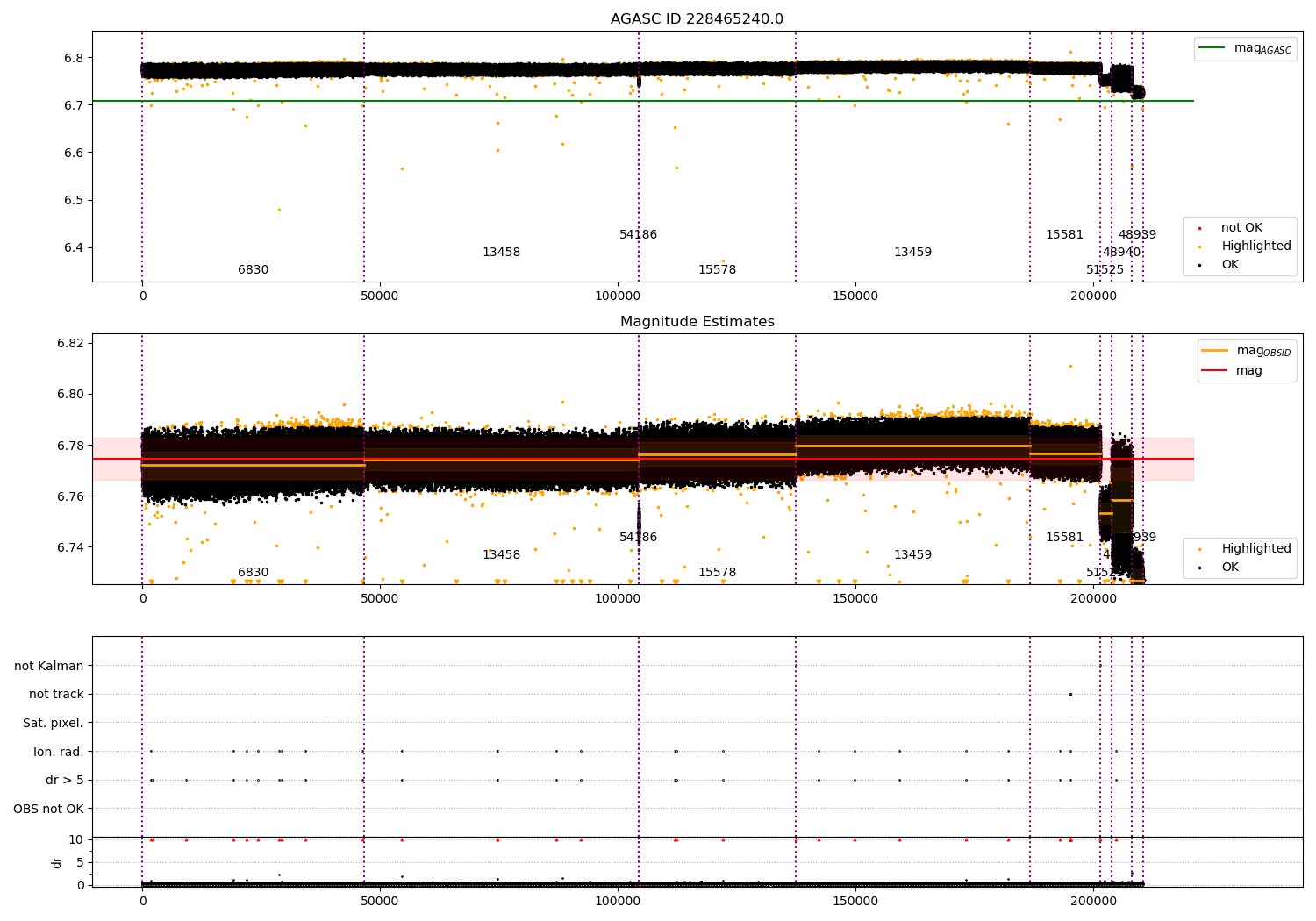Click dr axis tick 10 on bottom plot
The height and width of the screenshot is (921, 1316).
[x=76, y=839]
